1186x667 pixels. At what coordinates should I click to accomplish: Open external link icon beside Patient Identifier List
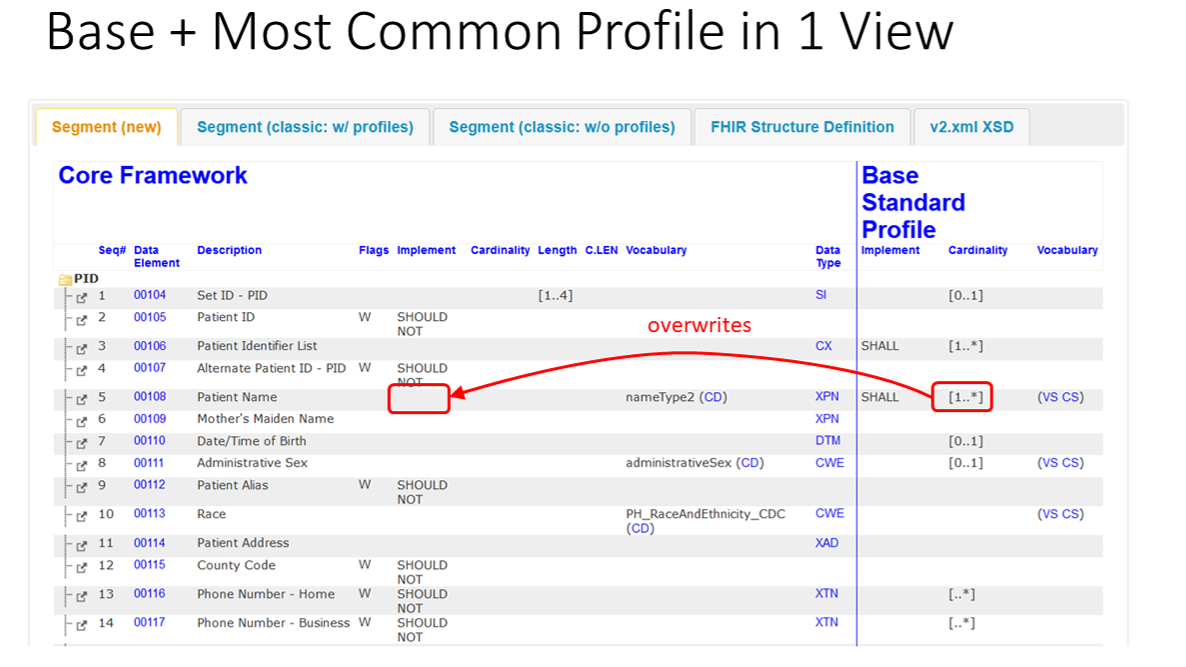pyautogui.click(x=82, y=347)
